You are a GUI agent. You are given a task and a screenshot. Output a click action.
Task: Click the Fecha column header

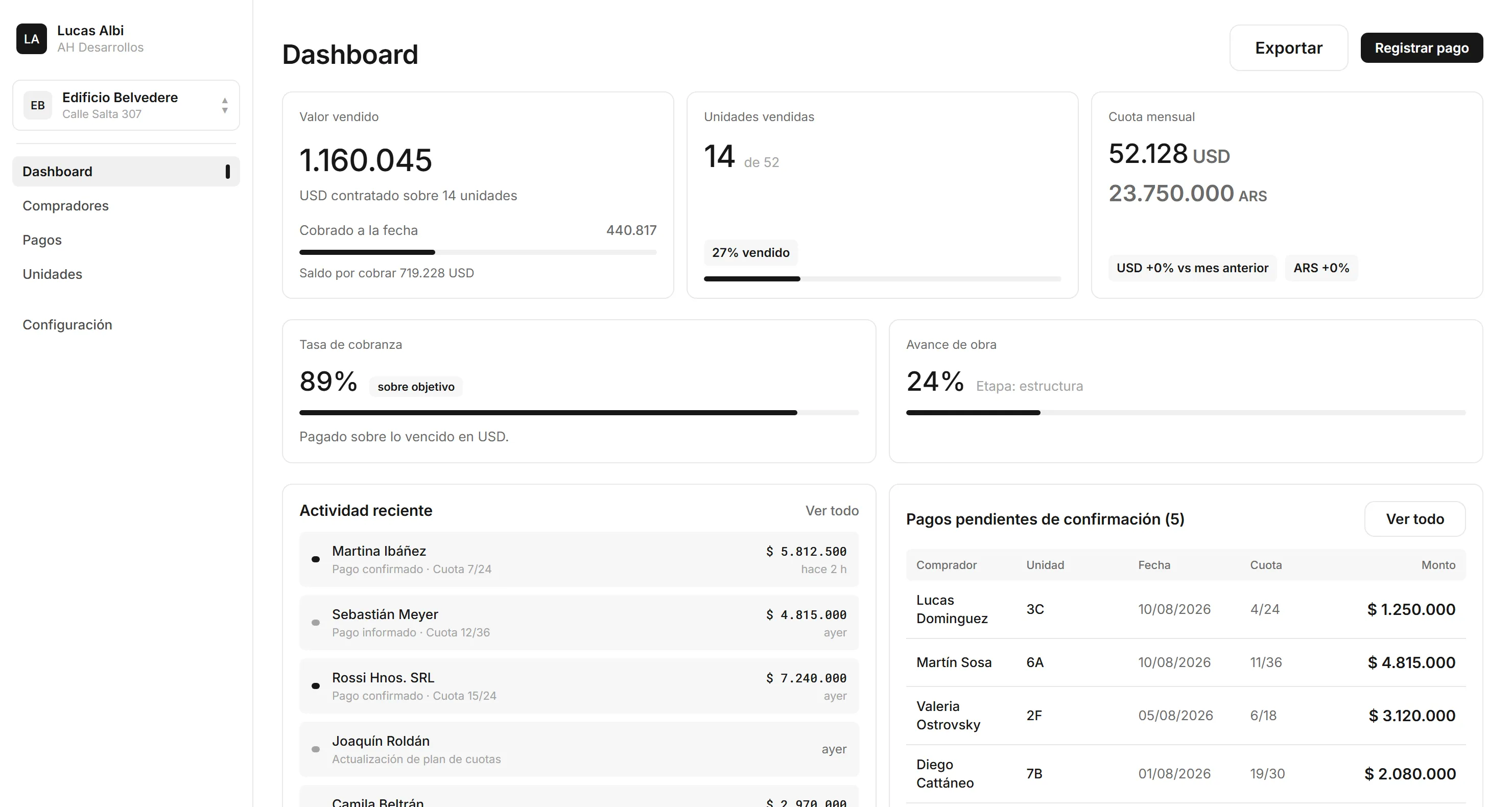coord(1154,564)
